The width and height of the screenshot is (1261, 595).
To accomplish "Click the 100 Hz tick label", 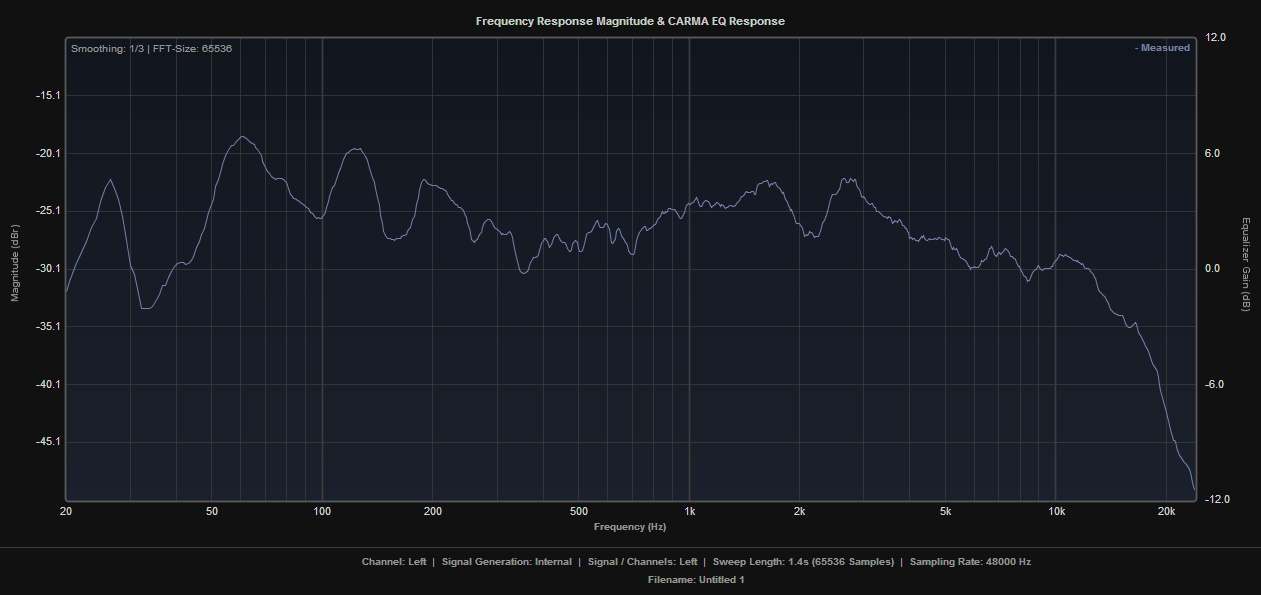I will click(x=322, y=511).
